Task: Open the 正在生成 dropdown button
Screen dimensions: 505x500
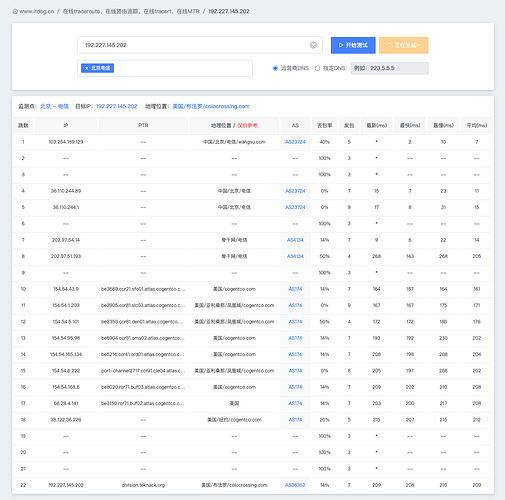Action: pyautogui.click(x=404, y=45)
